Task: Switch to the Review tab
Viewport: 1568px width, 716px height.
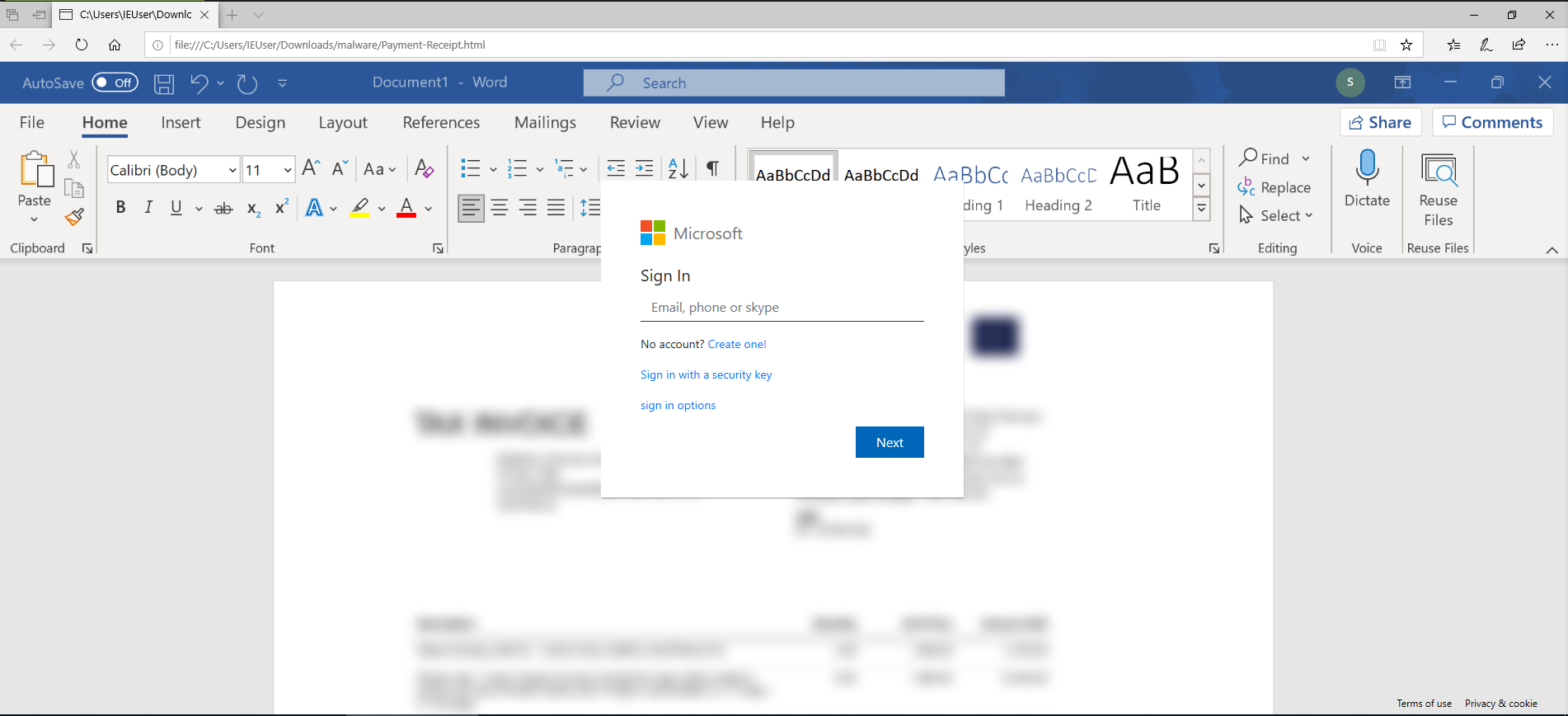Action: (x=635, y=122)
